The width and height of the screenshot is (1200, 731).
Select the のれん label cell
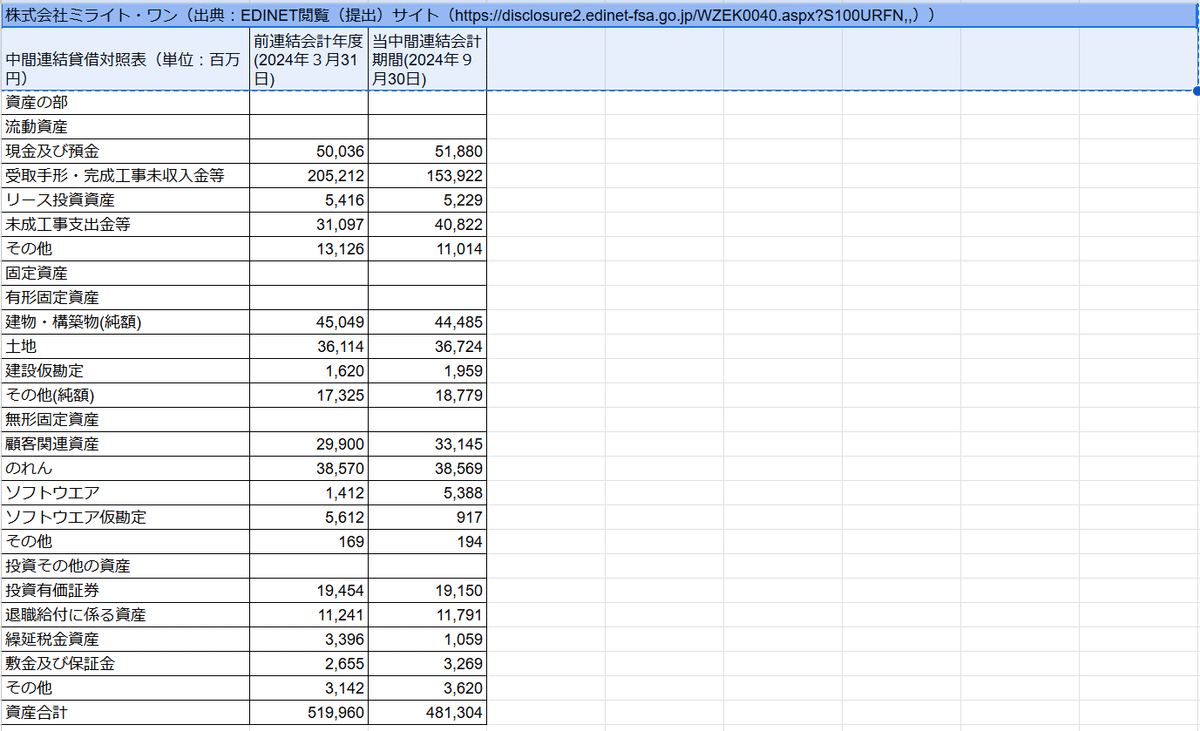[x=126, y=468]
